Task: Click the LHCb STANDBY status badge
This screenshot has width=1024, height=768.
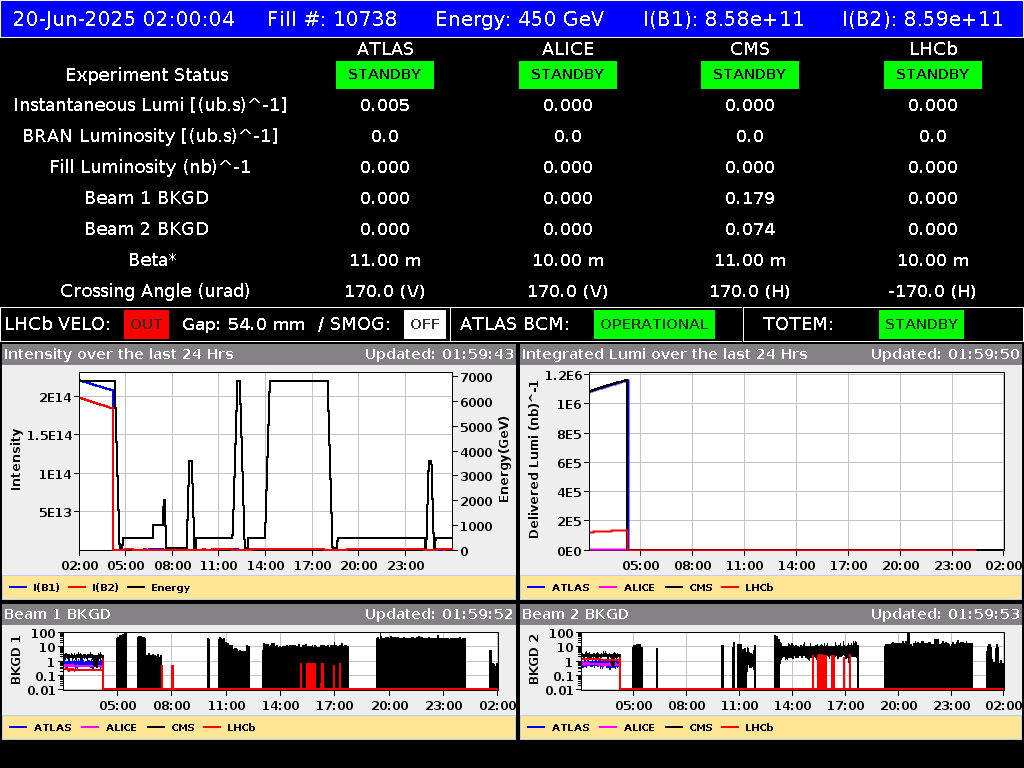Action: (933, 75)
